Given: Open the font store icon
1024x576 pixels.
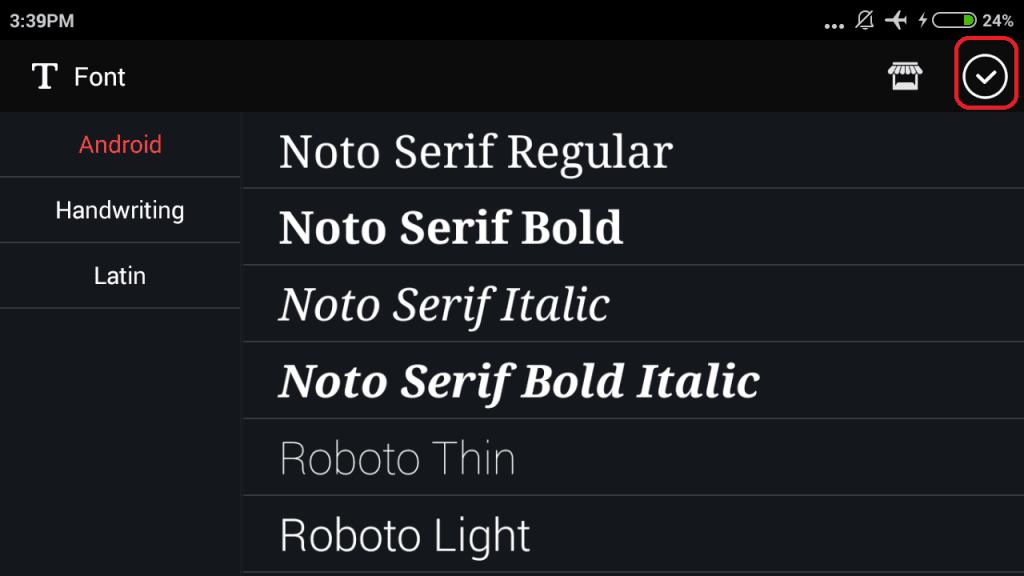Looking at the screenshot, I should click(x=905, y=76).
